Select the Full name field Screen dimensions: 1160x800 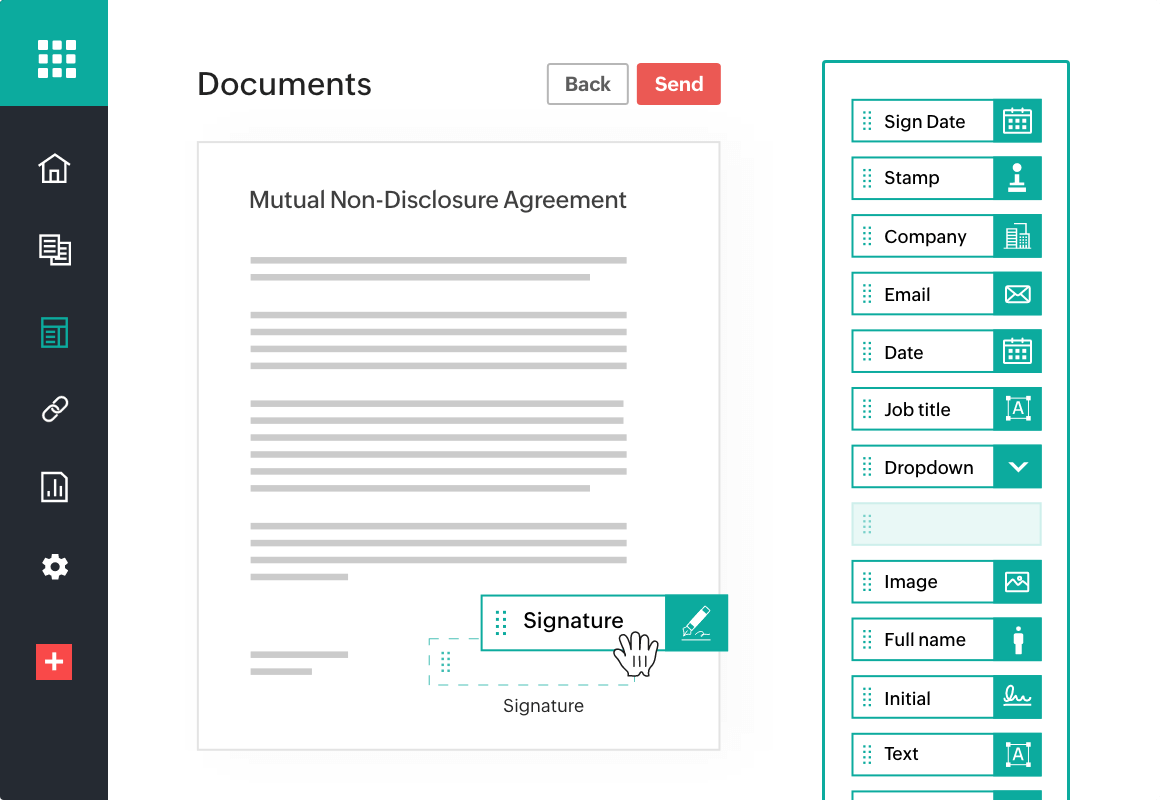point(946,639)
